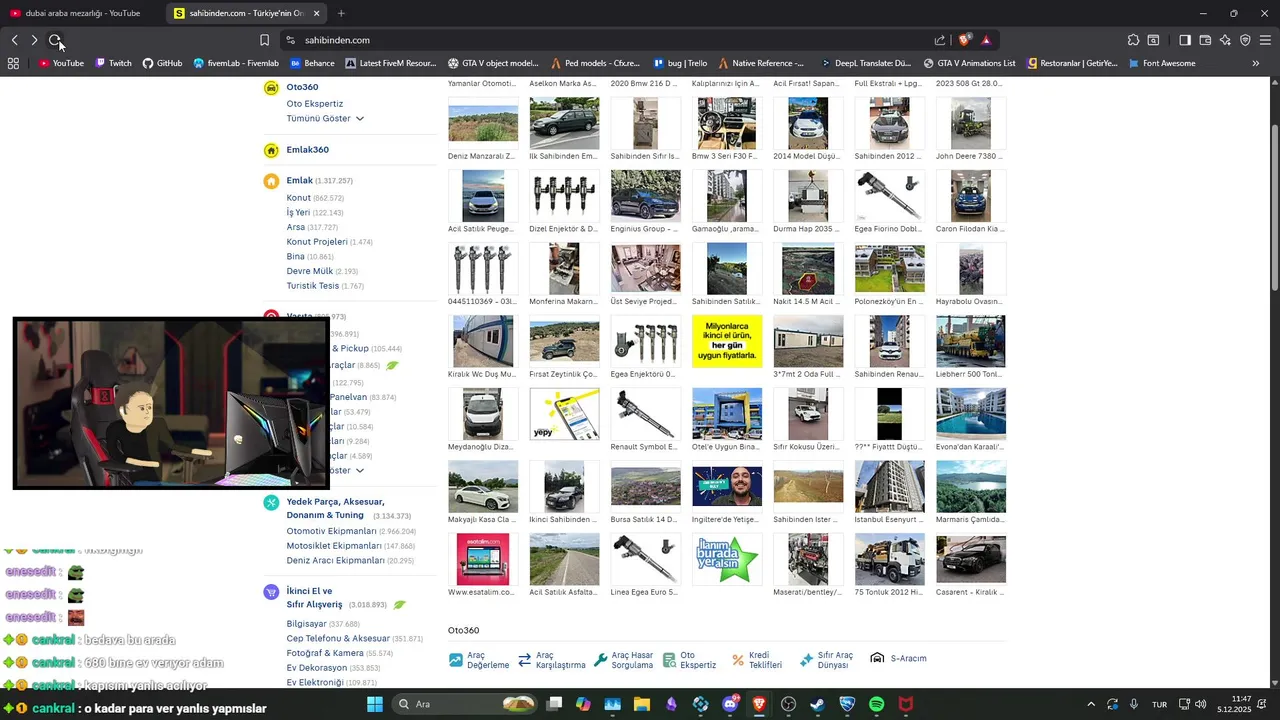
Task: Toggle the browser sidebar panel icon
Action: pos(1185,40)
